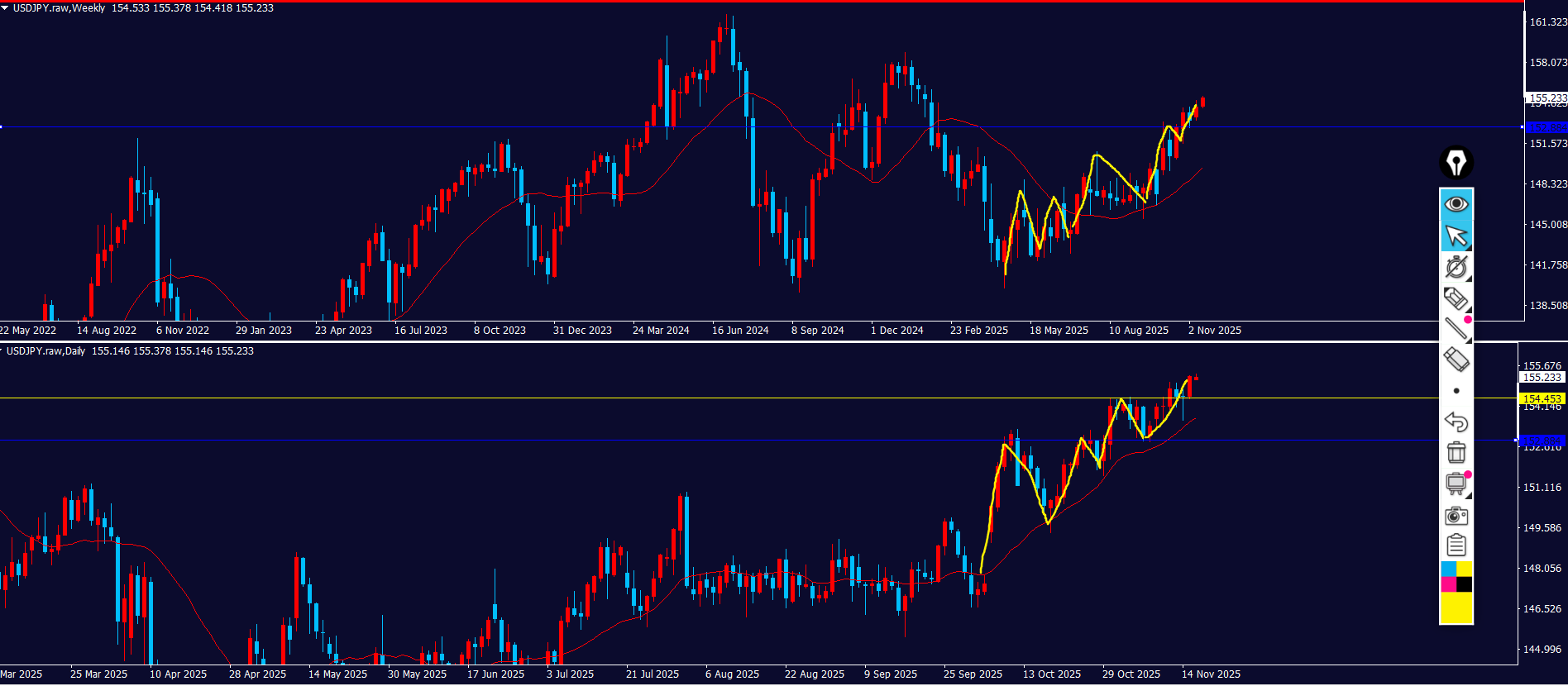Expand the USDJPY Weekly chart title arrow

(5, 7)
